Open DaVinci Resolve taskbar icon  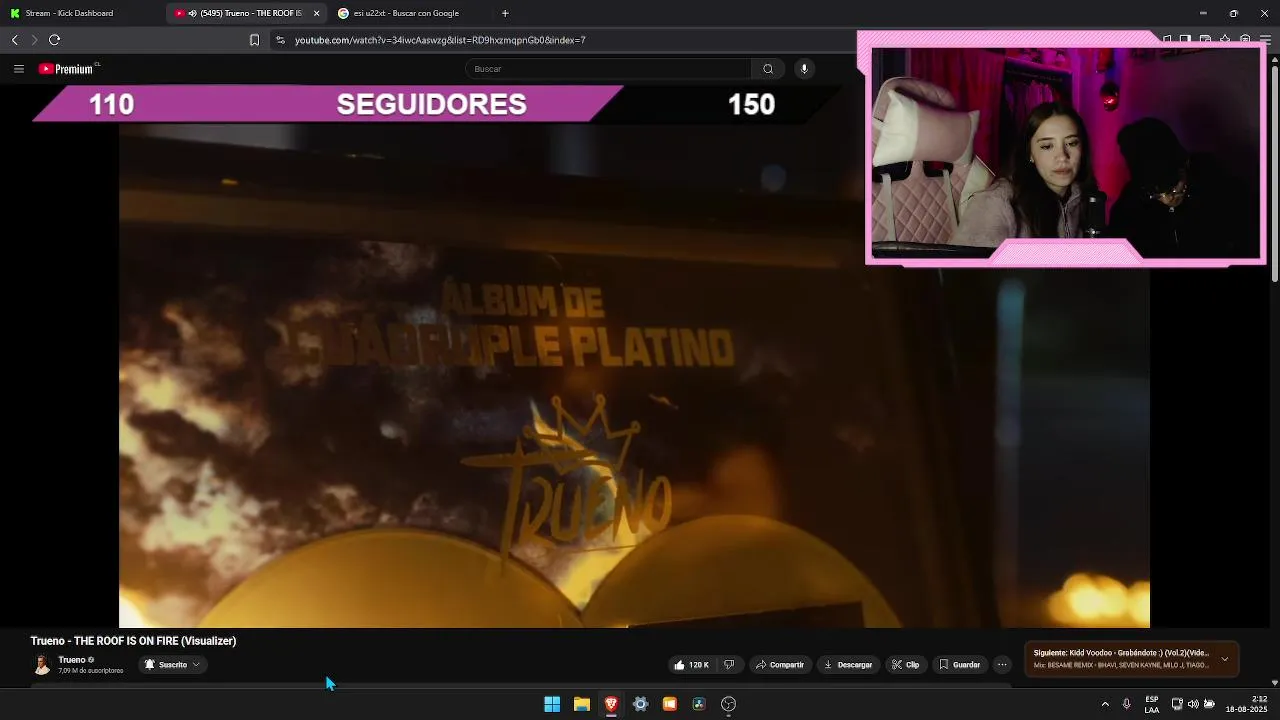tap(699, 704)
